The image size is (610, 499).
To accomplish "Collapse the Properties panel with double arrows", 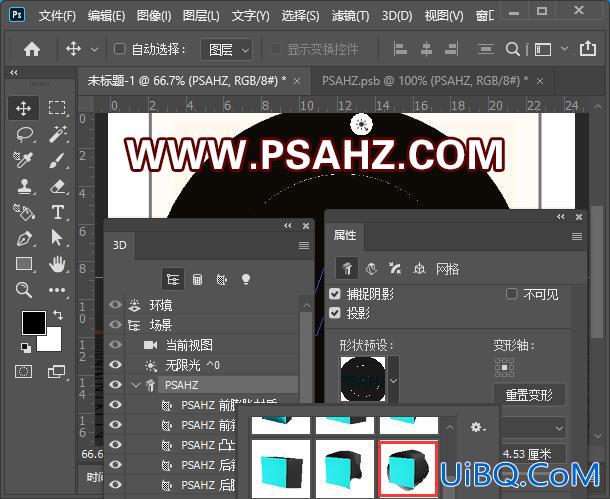I will coord(561,217).
